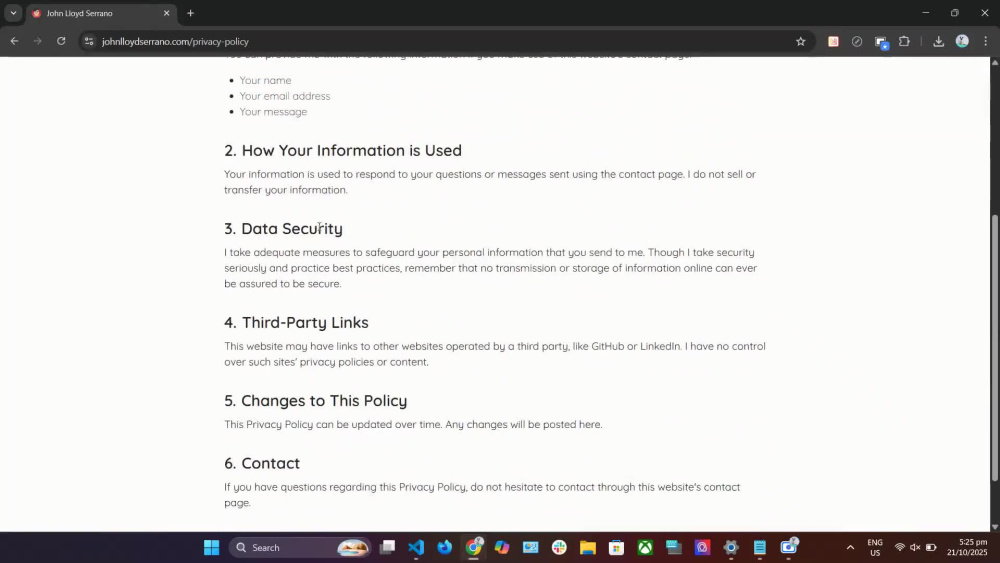The width and height of the screenshot is (1000, 563).
Task: Click the '4. Third-Party Links' heading
Action: pyautogui.click(x=296, y=323)
